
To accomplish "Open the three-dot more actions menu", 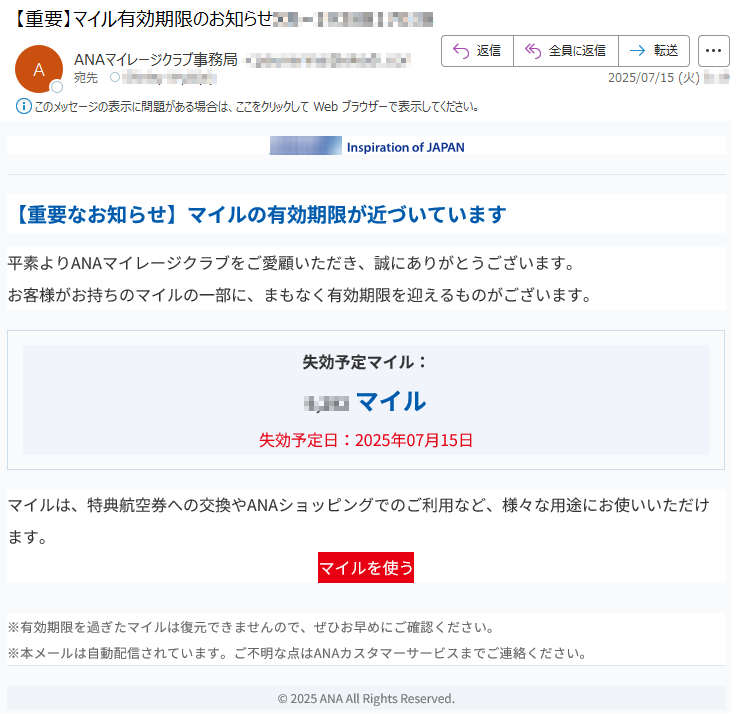I will pos(713,51).
